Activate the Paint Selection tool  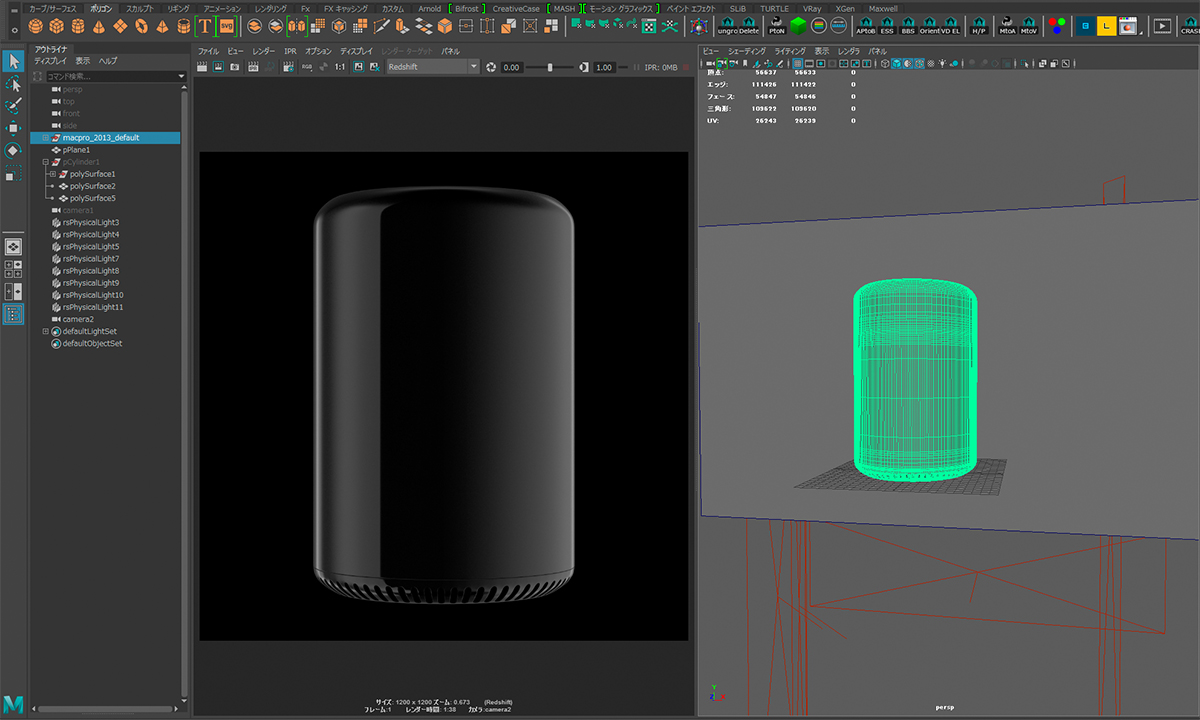point(13,106)
